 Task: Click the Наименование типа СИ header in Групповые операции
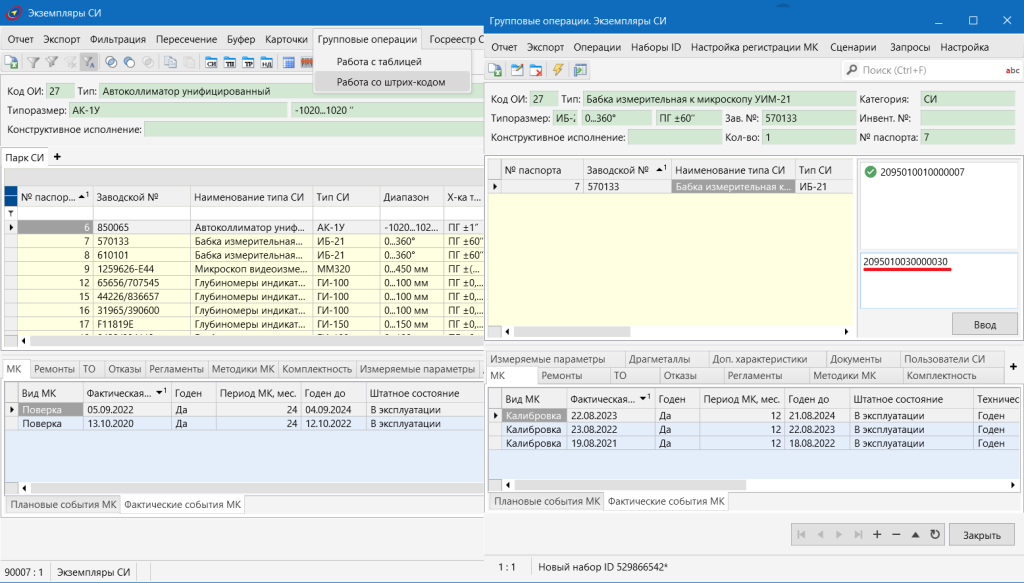(733, 170)
